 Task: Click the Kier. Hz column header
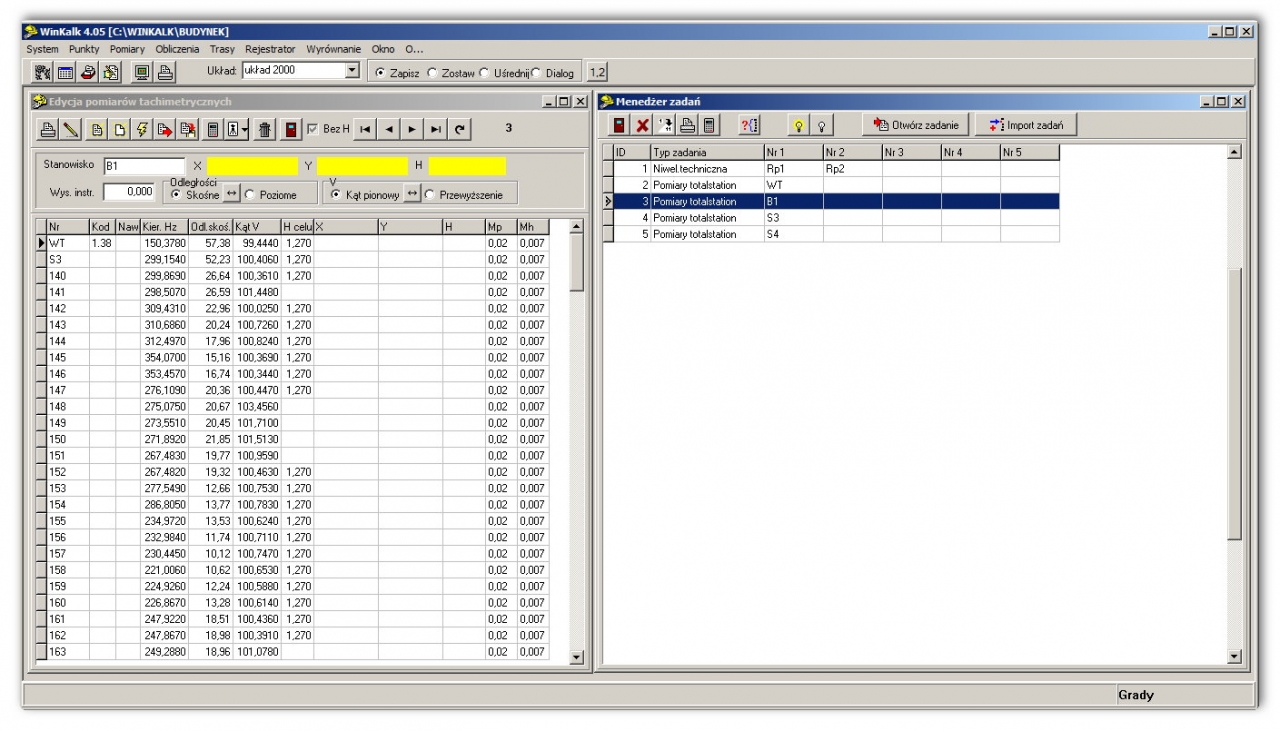click(165, 227)
